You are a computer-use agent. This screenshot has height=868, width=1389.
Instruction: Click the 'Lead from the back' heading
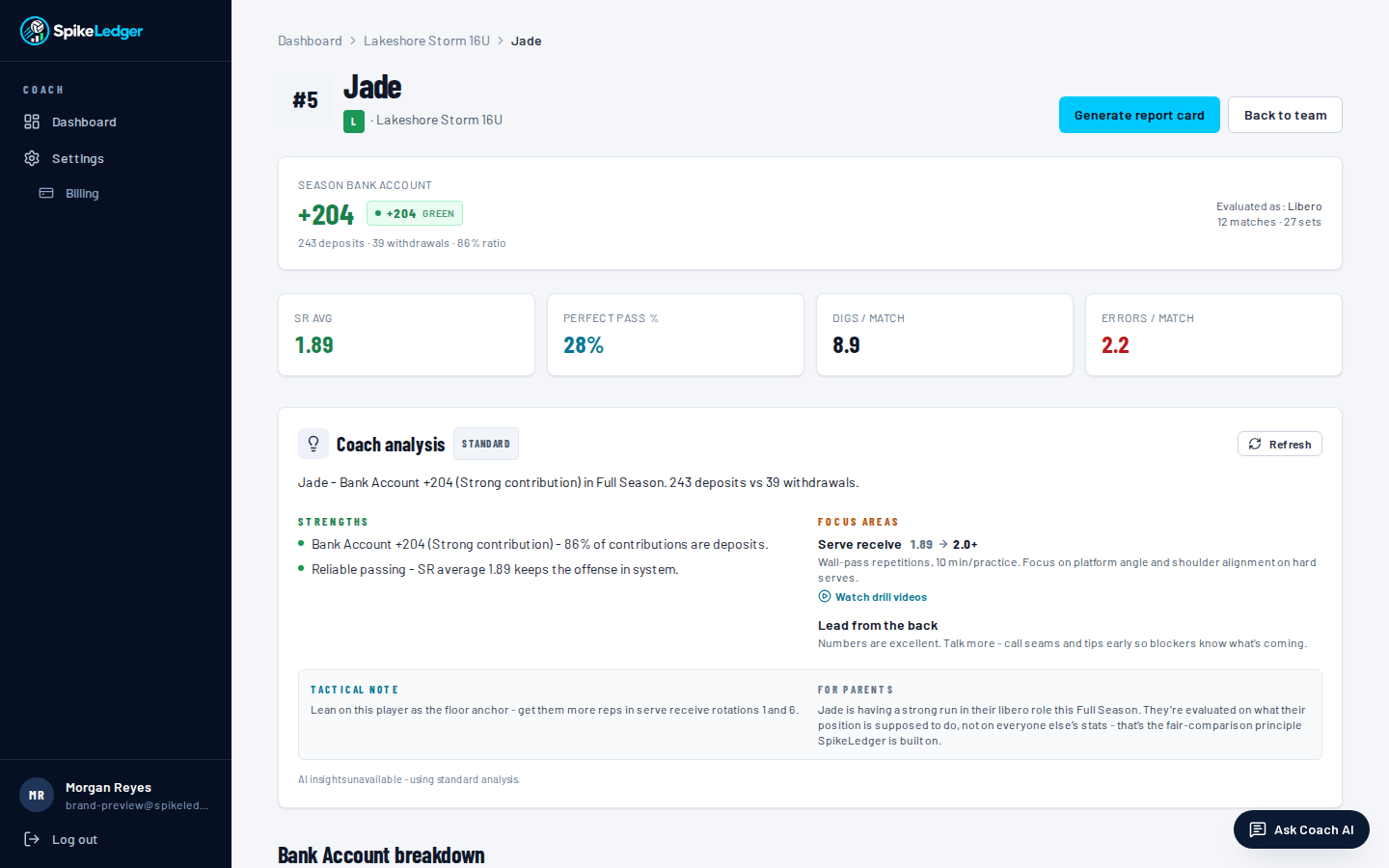coord(878,625)
